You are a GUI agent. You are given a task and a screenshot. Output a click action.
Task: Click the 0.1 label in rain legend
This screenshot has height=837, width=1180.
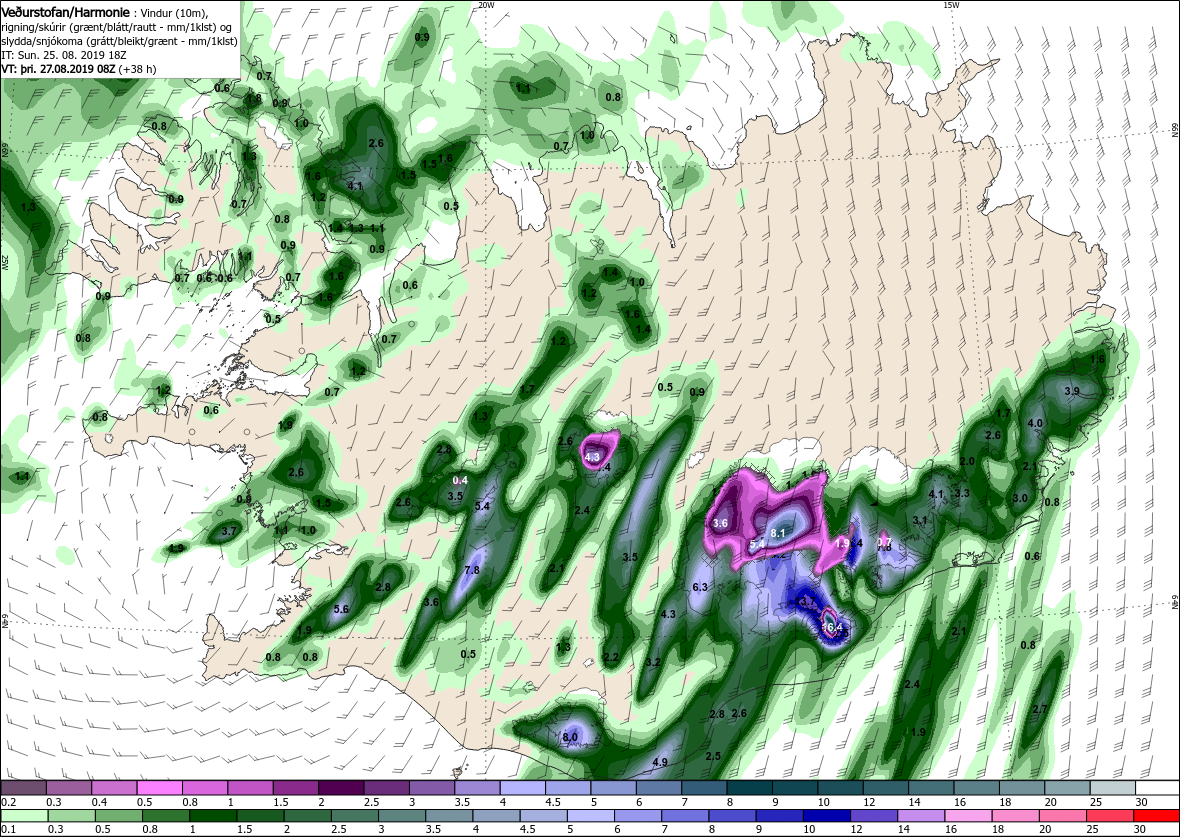tap(8, 829)
